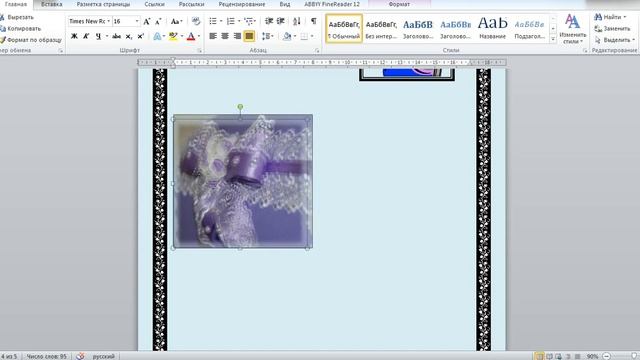This screenshot has height=360, width=640.
Task: Open ABBYY FineReader 12 tab
Action: pos(332,4)
